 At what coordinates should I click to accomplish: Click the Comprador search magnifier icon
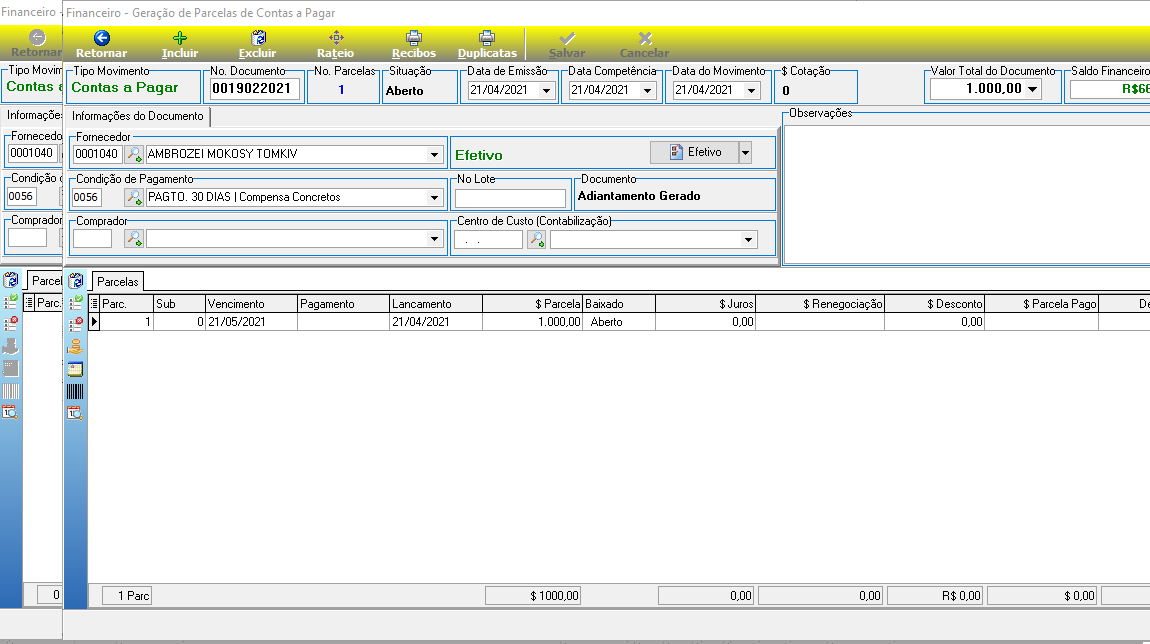(133, 238)
